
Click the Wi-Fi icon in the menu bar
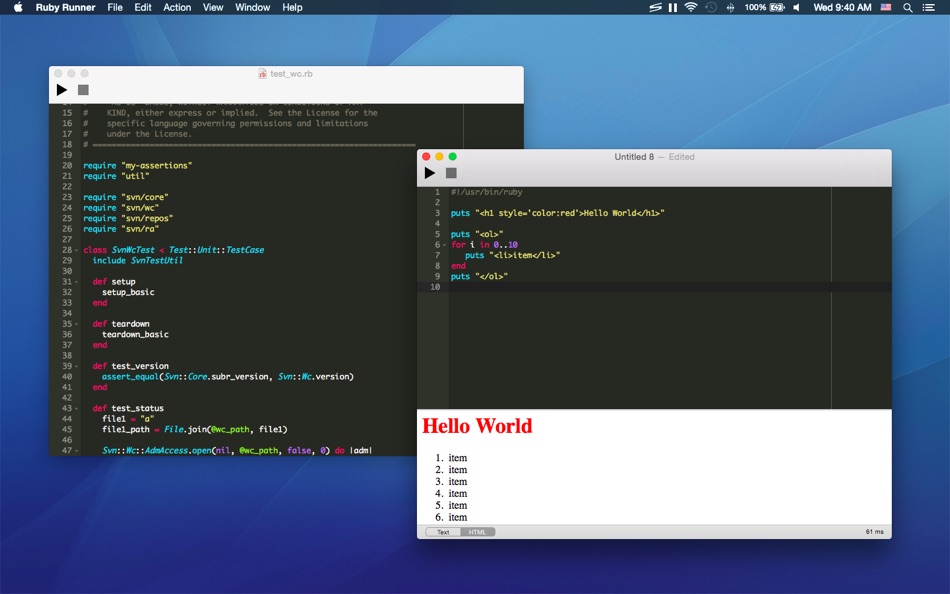click(x=691, y=7)
